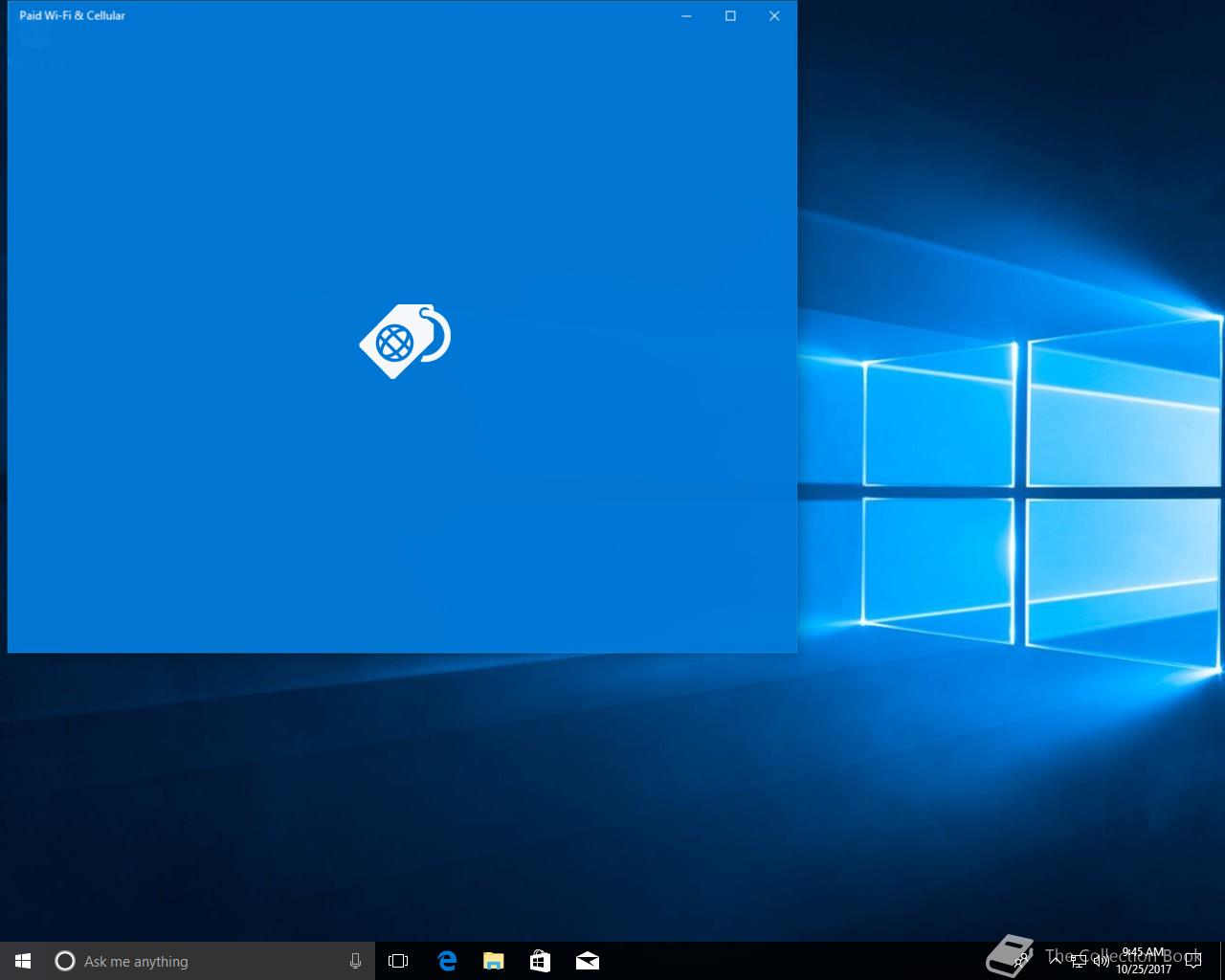This screenshot has height=980, width=1225.
Task: Open the Action Center notifications icon
Action: click(x=1193, y=961)
